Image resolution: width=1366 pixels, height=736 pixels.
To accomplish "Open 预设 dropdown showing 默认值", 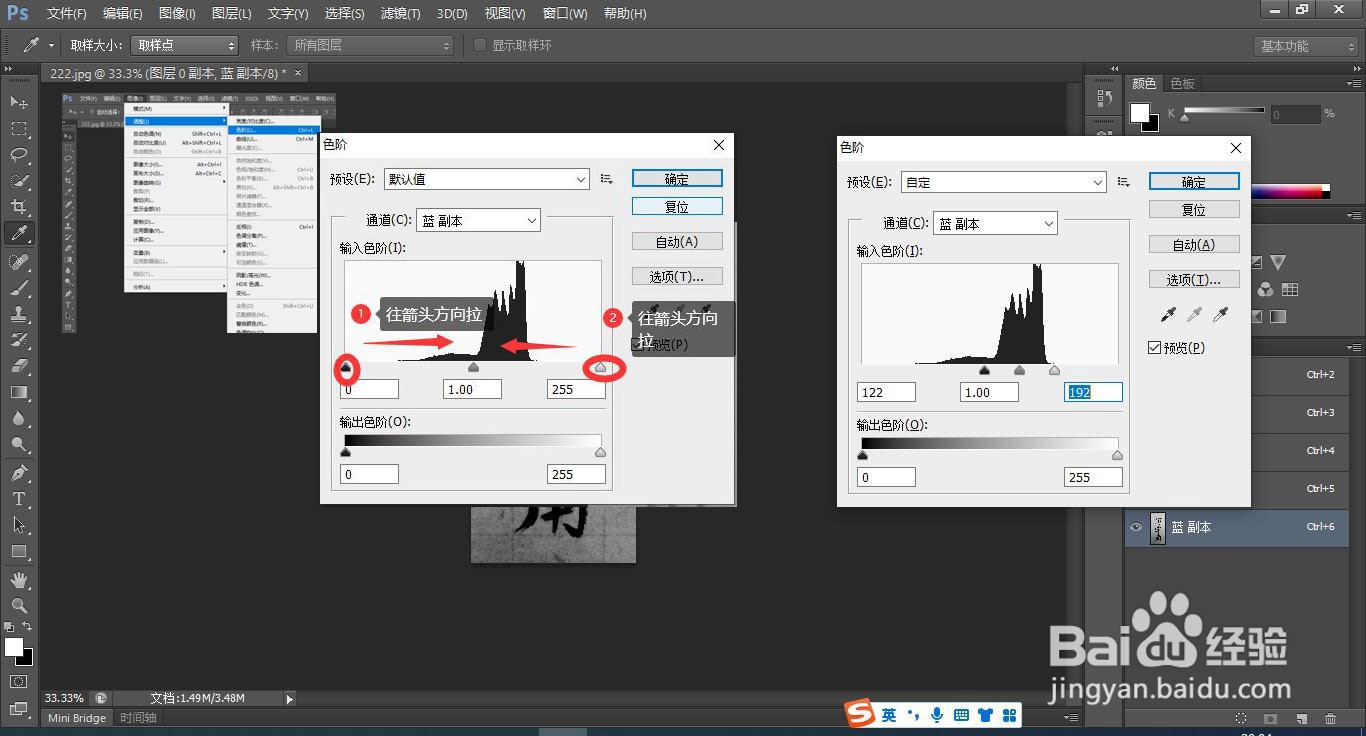I will (x=486, y=179).
